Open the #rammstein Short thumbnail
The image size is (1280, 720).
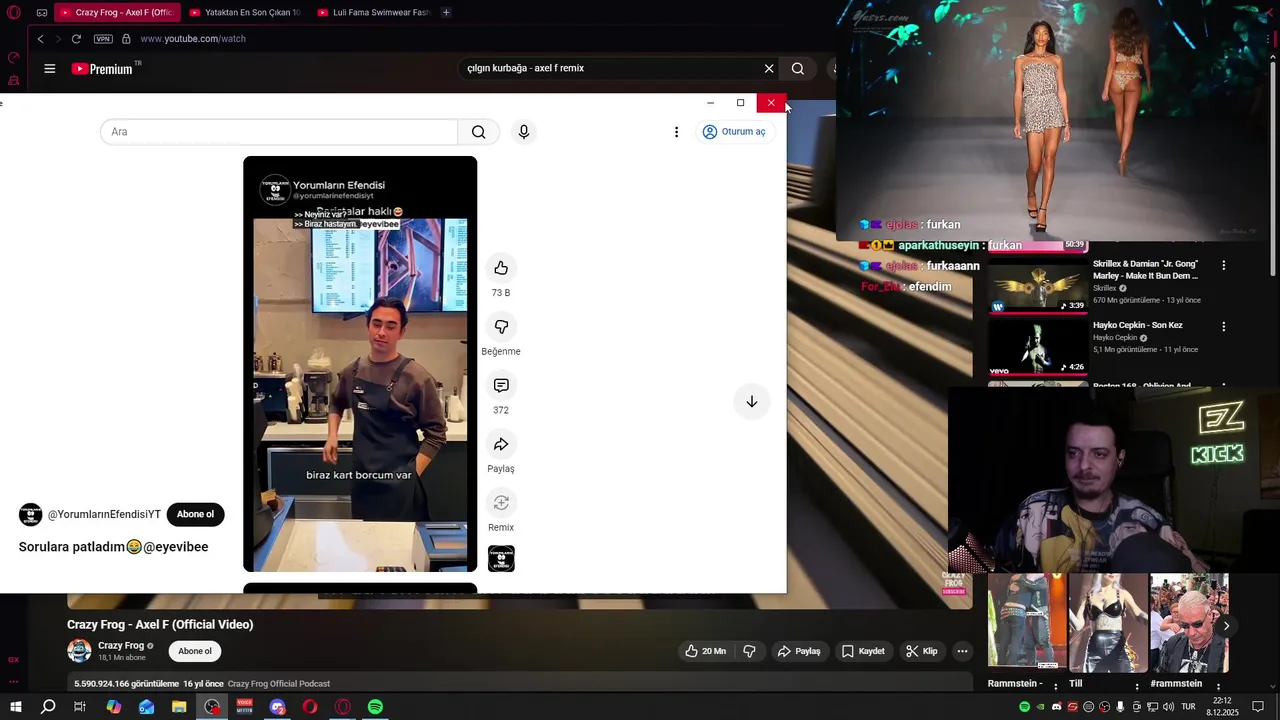click(x=1189, y=622)
